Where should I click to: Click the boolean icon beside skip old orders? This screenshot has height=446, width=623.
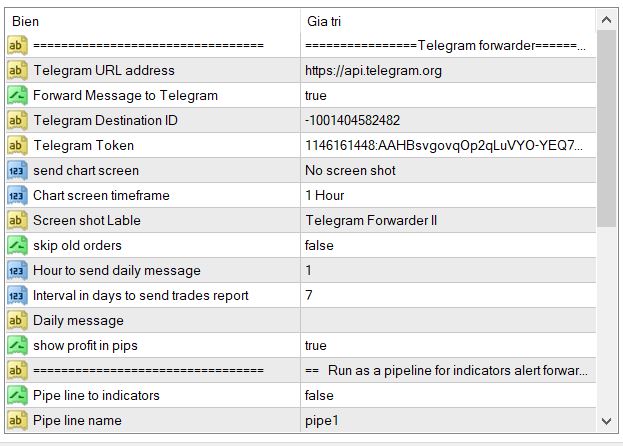point(17,246)
